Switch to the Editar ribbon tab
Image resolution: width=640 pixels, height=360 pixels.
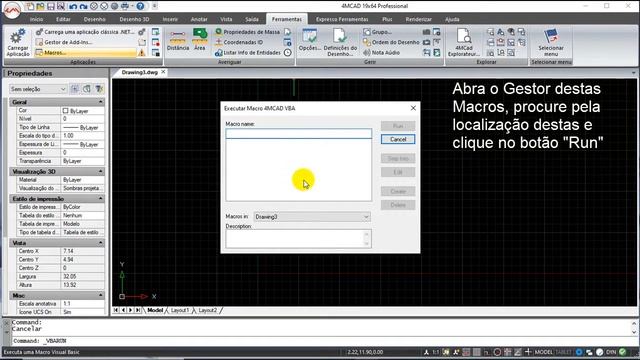tap(63, 19)
